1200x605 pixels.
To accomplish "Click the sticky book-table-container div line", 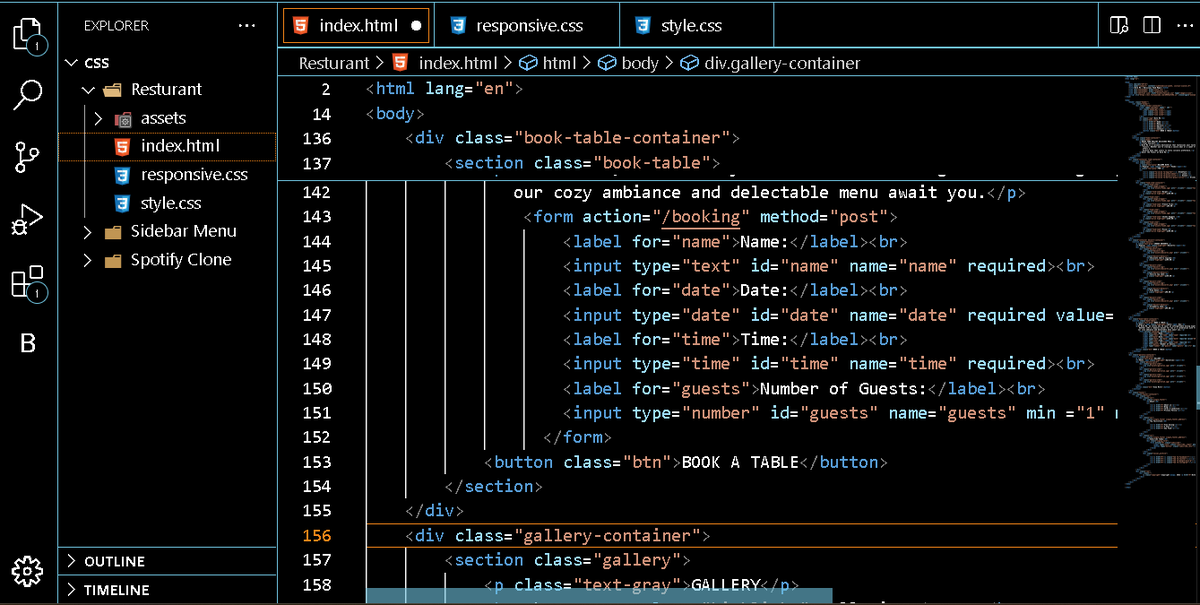I will click(x=572, y=138).
